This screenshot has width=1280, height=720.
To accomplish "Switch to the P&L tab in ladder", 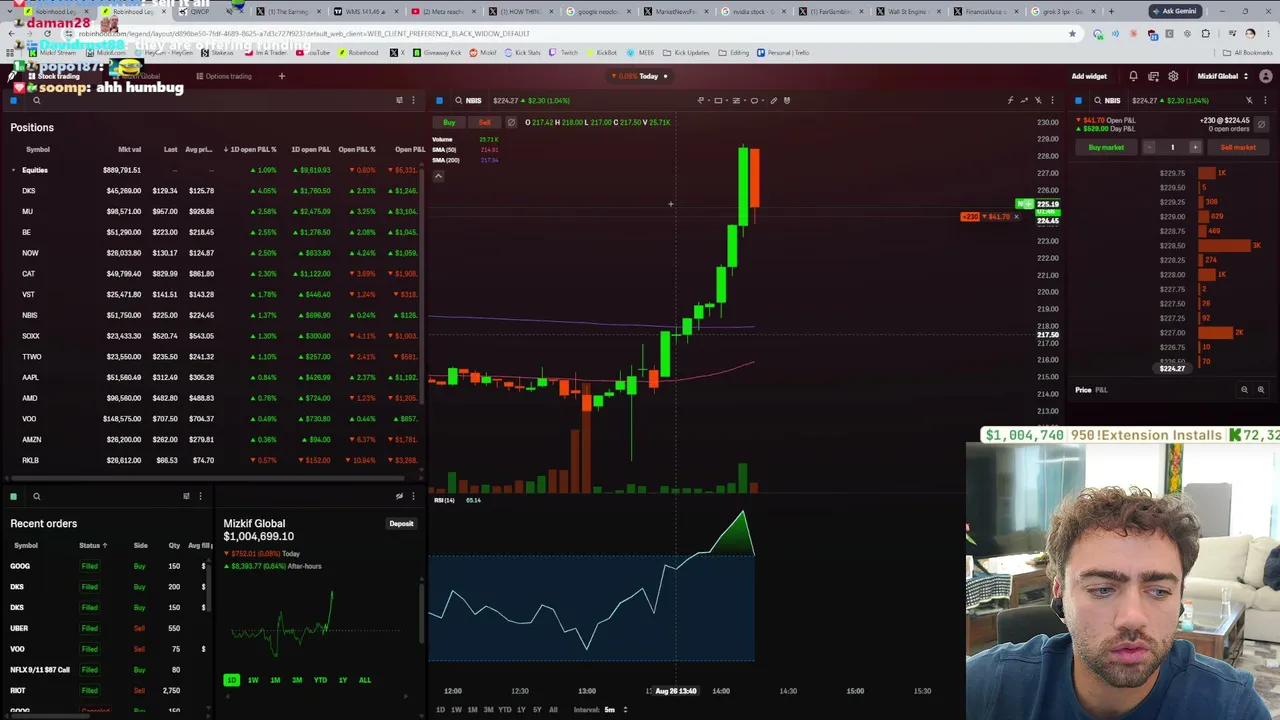I will click(x=1101, y=390).
